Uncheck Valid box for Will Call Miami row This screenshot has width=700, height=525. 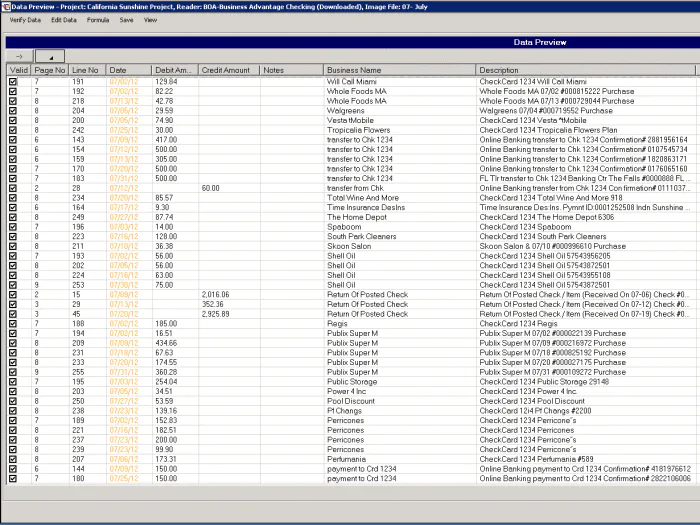point(12,82)
